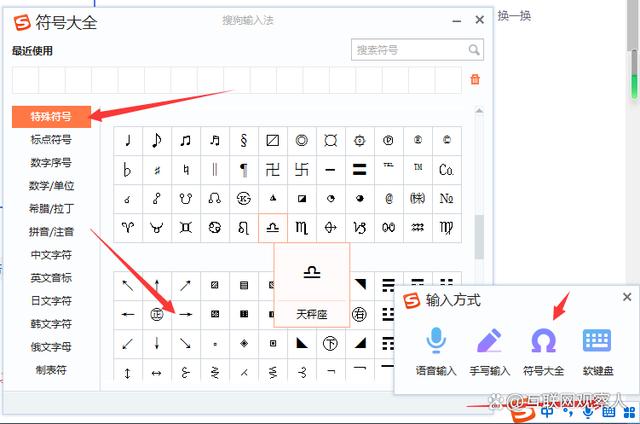Close the 输入方式 popup
The height and width of the screenshot is (424, 640).
(x=627, y=297)
